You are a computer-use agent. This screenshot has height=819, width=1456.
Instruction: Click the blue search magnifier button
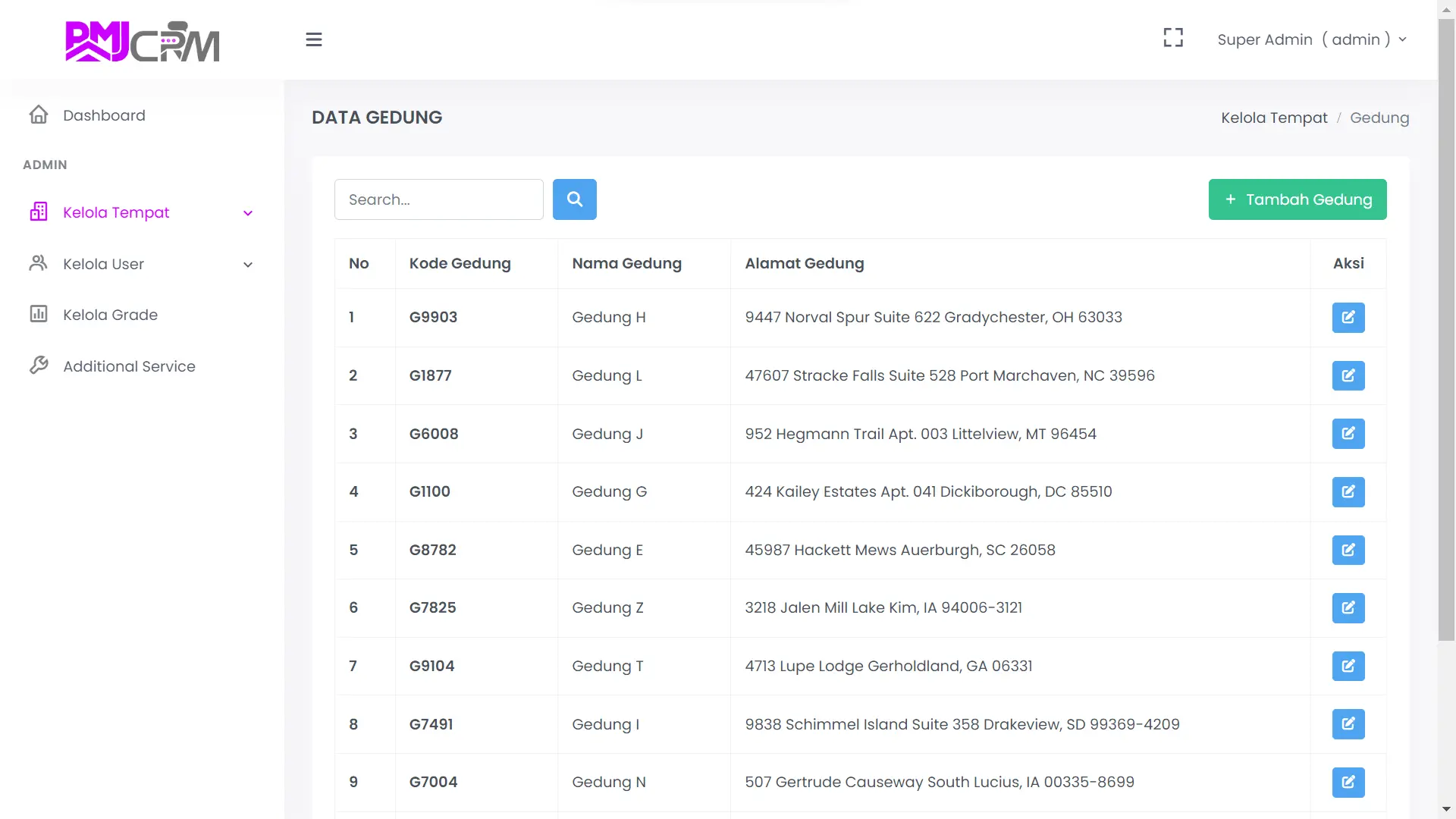click(x=574, y=199)
